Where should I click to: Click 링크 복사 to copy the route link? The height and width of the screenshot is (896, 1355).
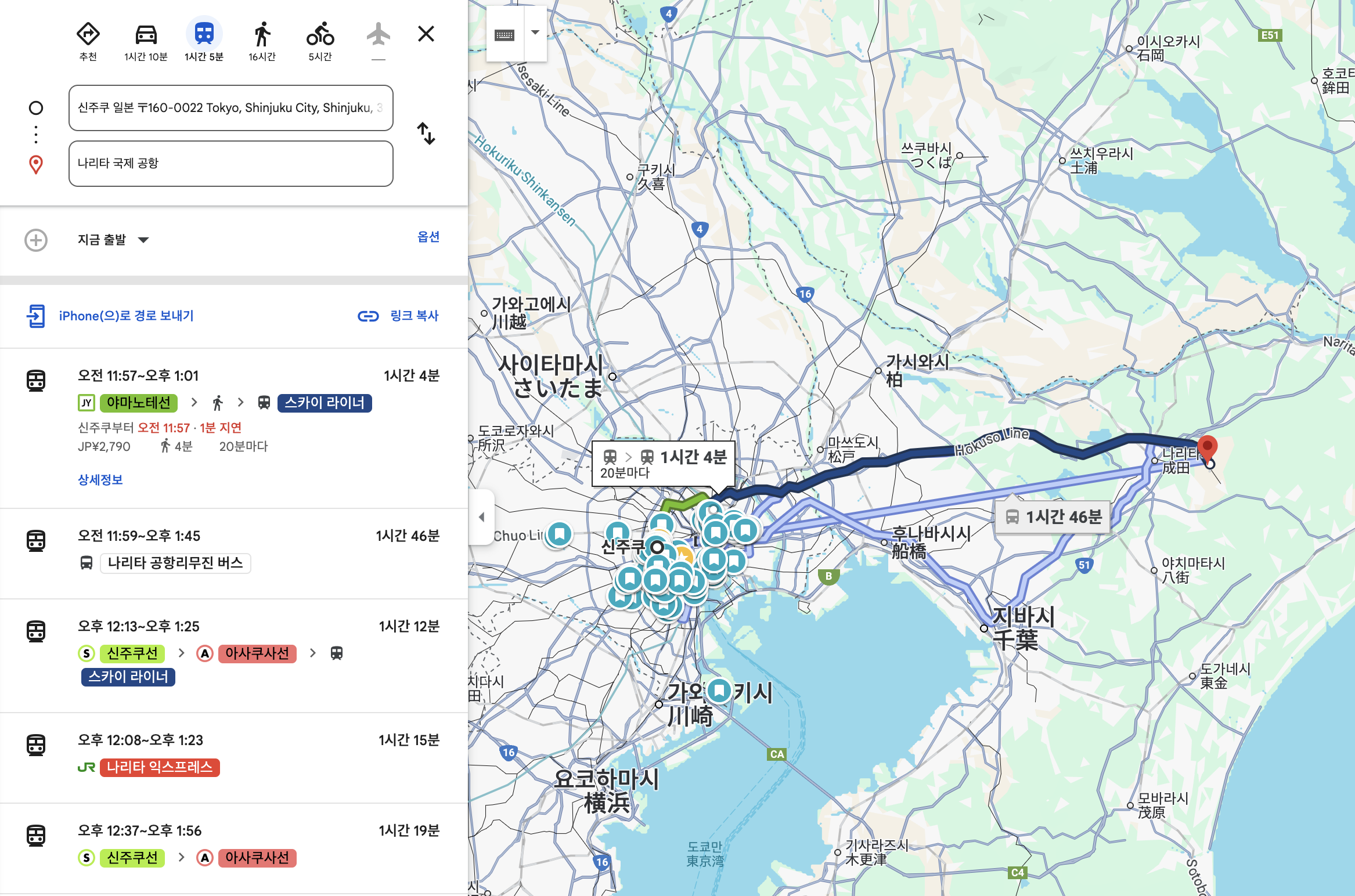pyautogui.click(x=413, y=316)
